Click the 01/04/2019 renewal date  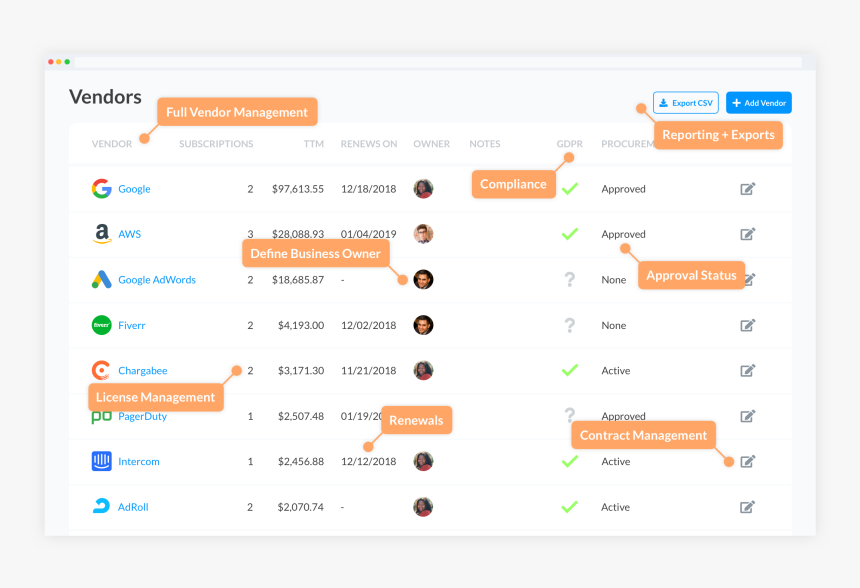point(369,234)
